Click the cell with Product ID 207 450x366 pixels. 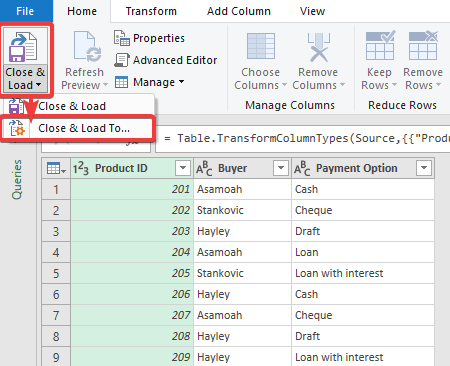132,315
